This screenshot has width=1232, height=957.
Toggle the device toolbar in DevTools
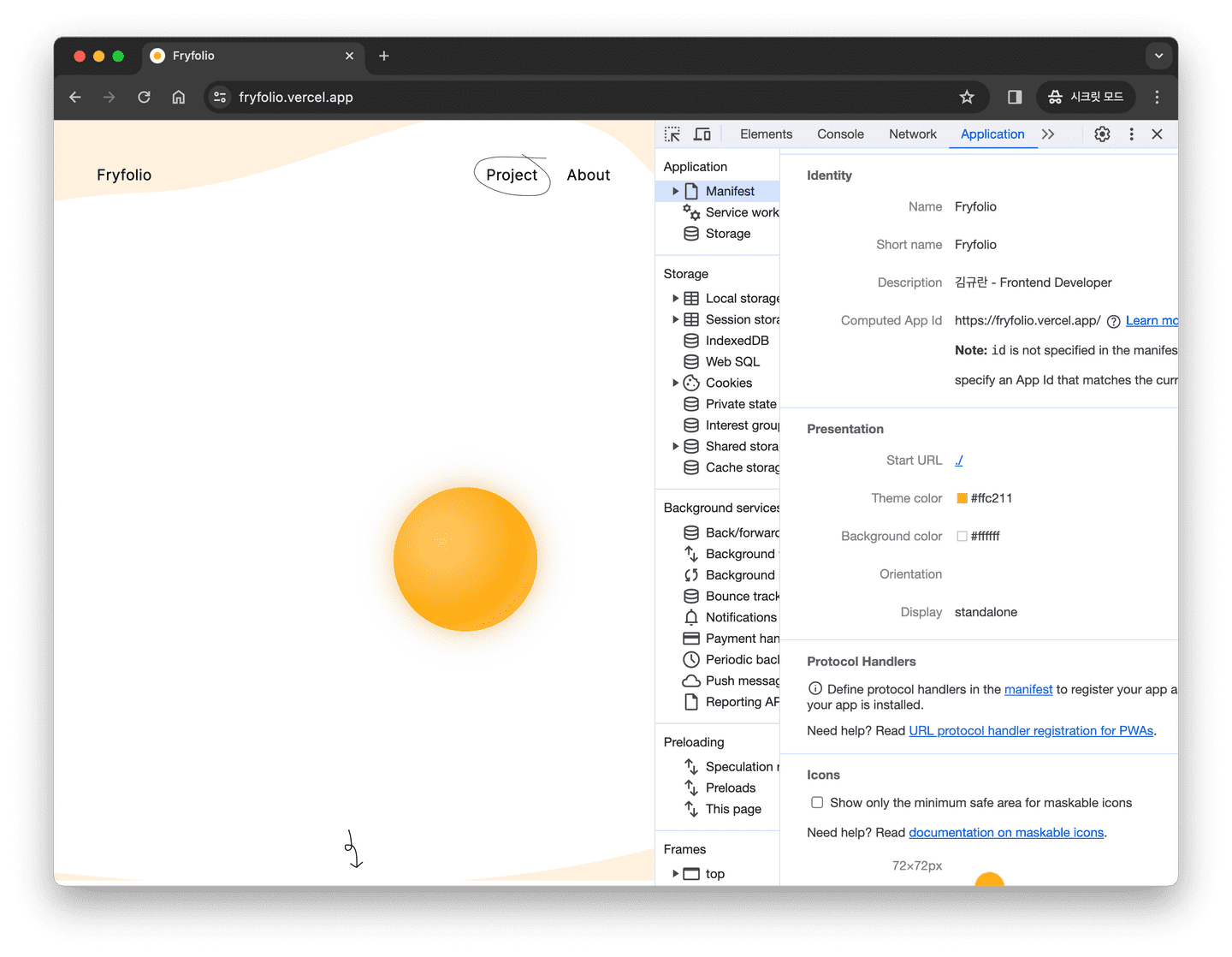tap(702, 134)
